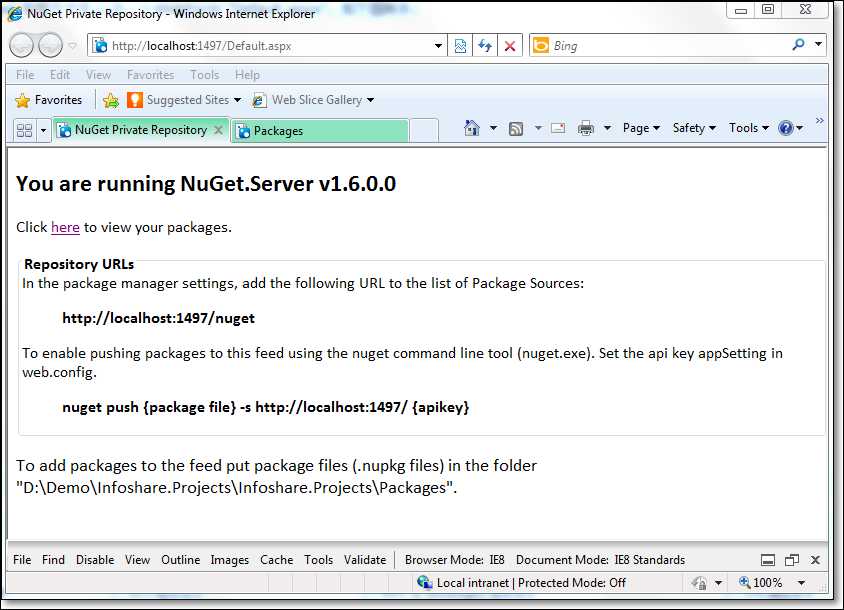Screen dimensions: 844x610
Task: Start search with the magnifier icon
Action: pyautogui.click(x=798, y=45)
